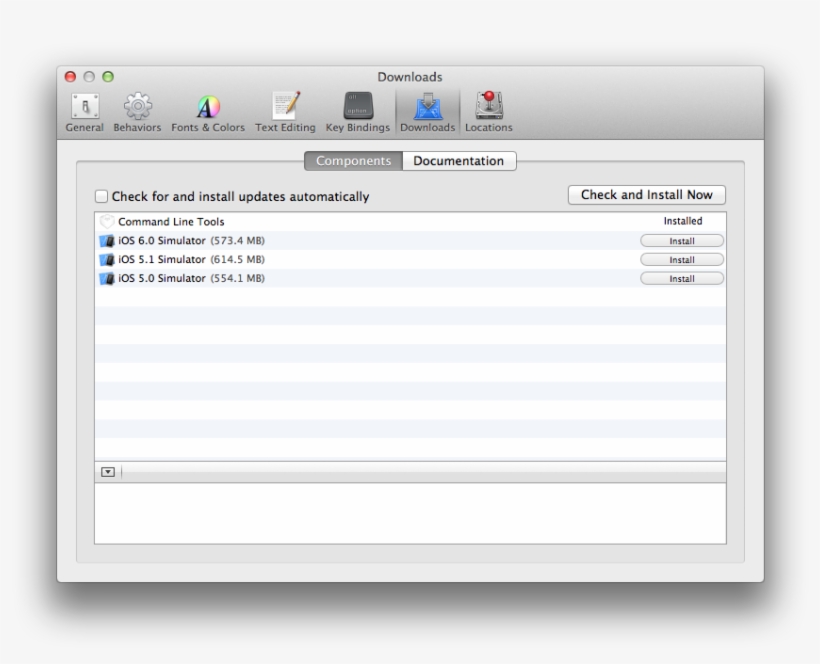Open the Locations preferences pane
The width and height of the screenshot is (820, 664).
pyautogui.click(x=489, y=108)
